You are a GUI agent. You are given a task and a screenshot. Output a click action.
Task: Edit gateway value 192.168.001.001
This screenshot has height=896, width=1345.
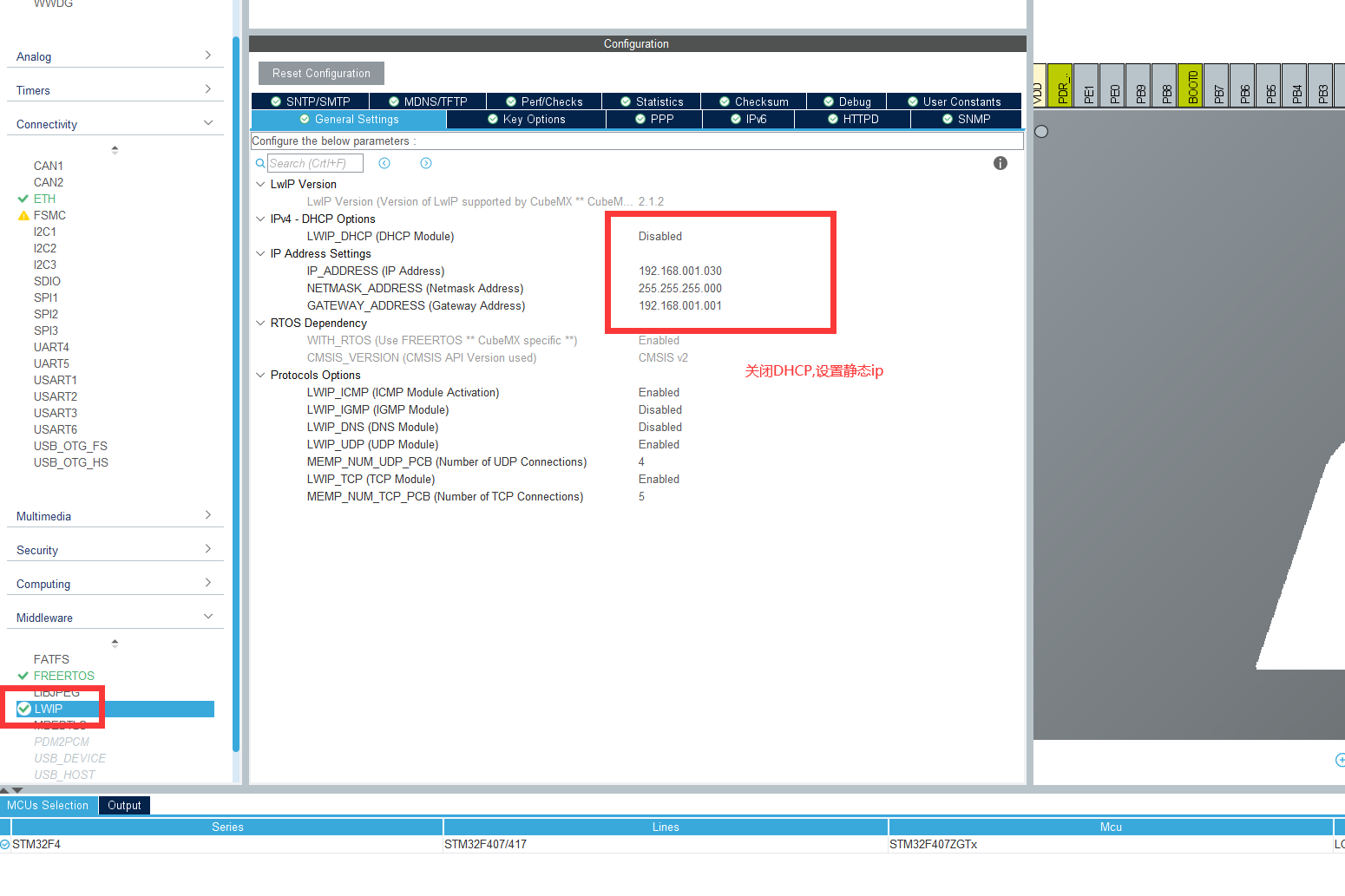[680, 305]
